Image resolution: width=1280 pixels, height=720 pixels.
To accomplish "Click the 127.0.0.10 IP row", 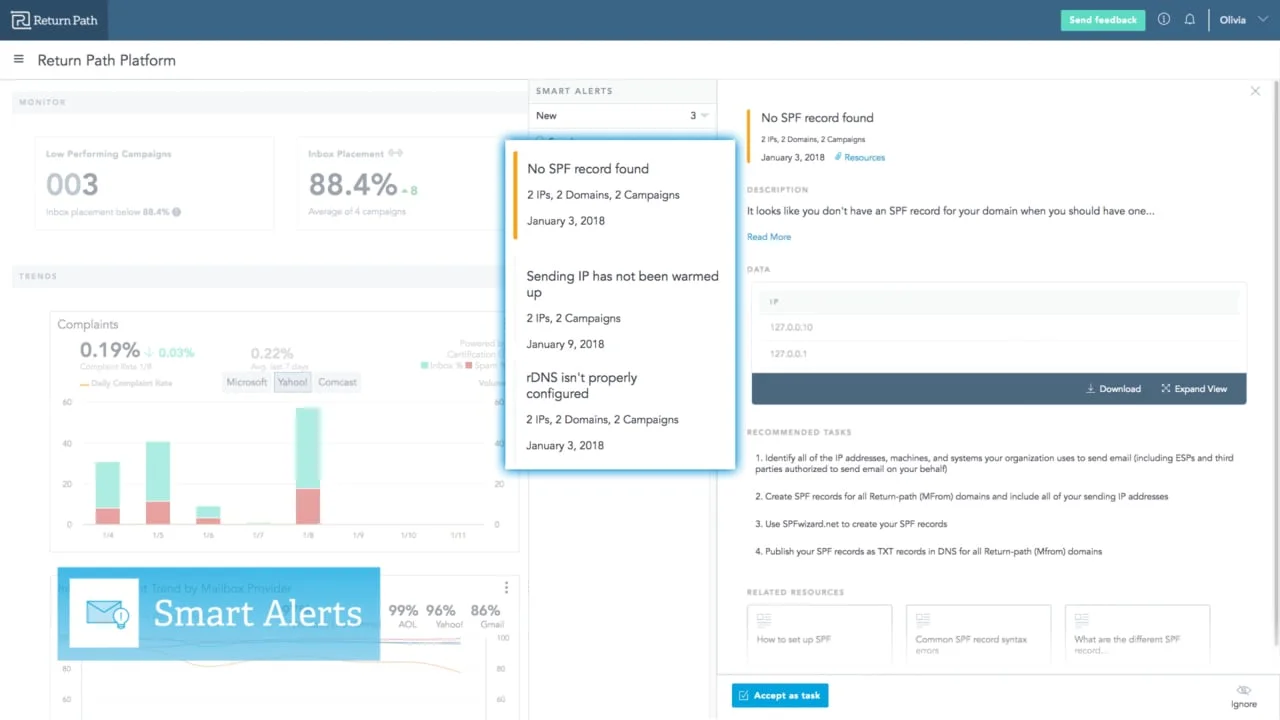I will (x=999, y=328).
